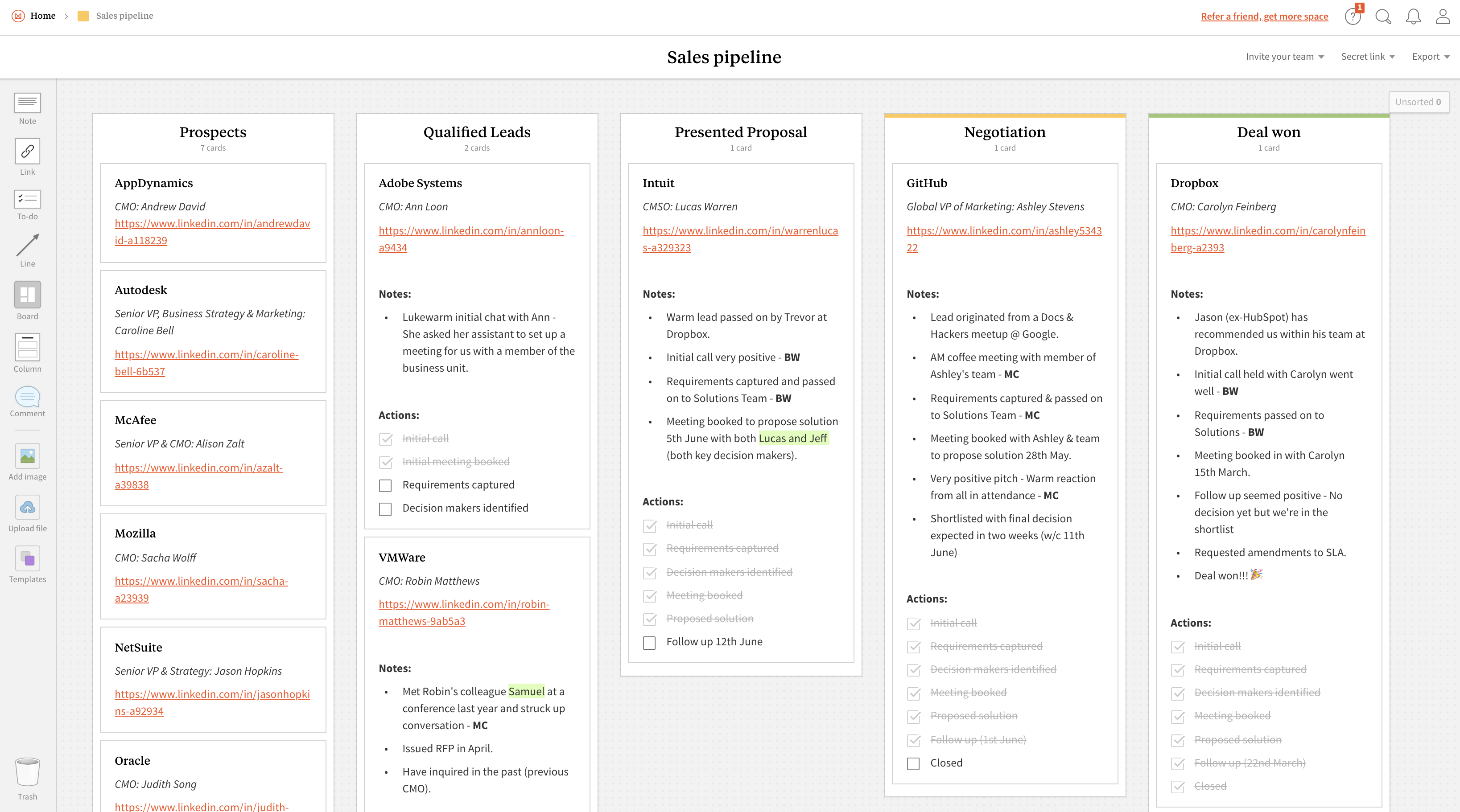Click the Milanote logo icon

tap(18, 16)
